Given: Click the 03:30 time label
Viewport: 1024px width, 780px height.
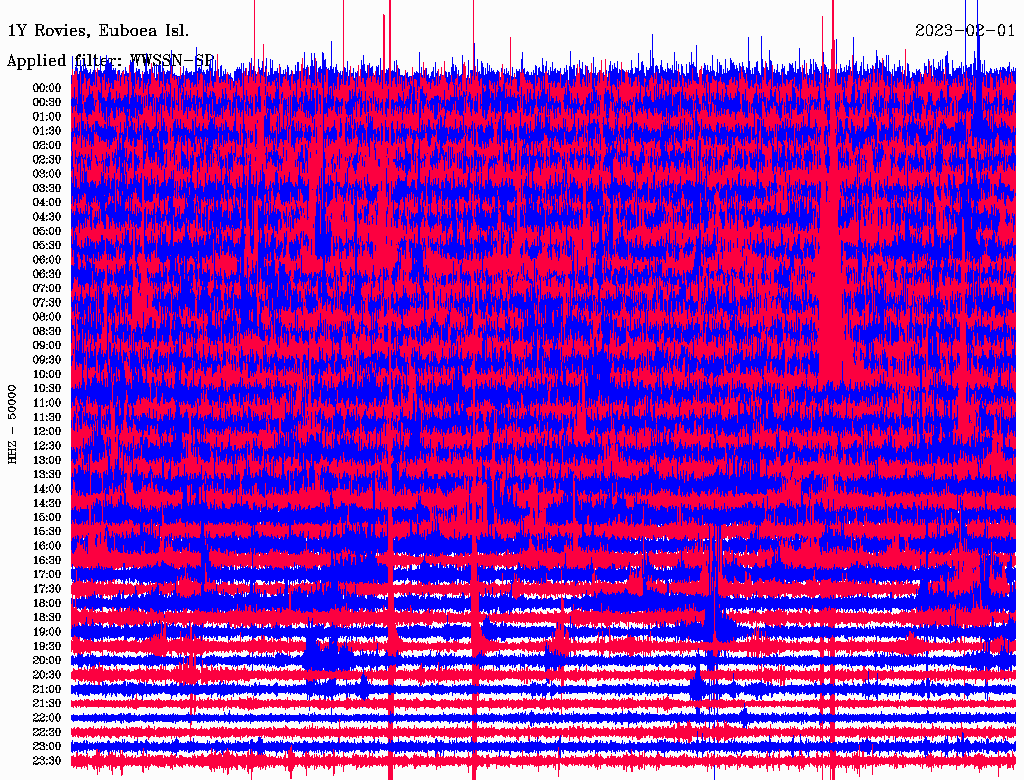Looking at the screenshot, I should [x=47, y=189].
